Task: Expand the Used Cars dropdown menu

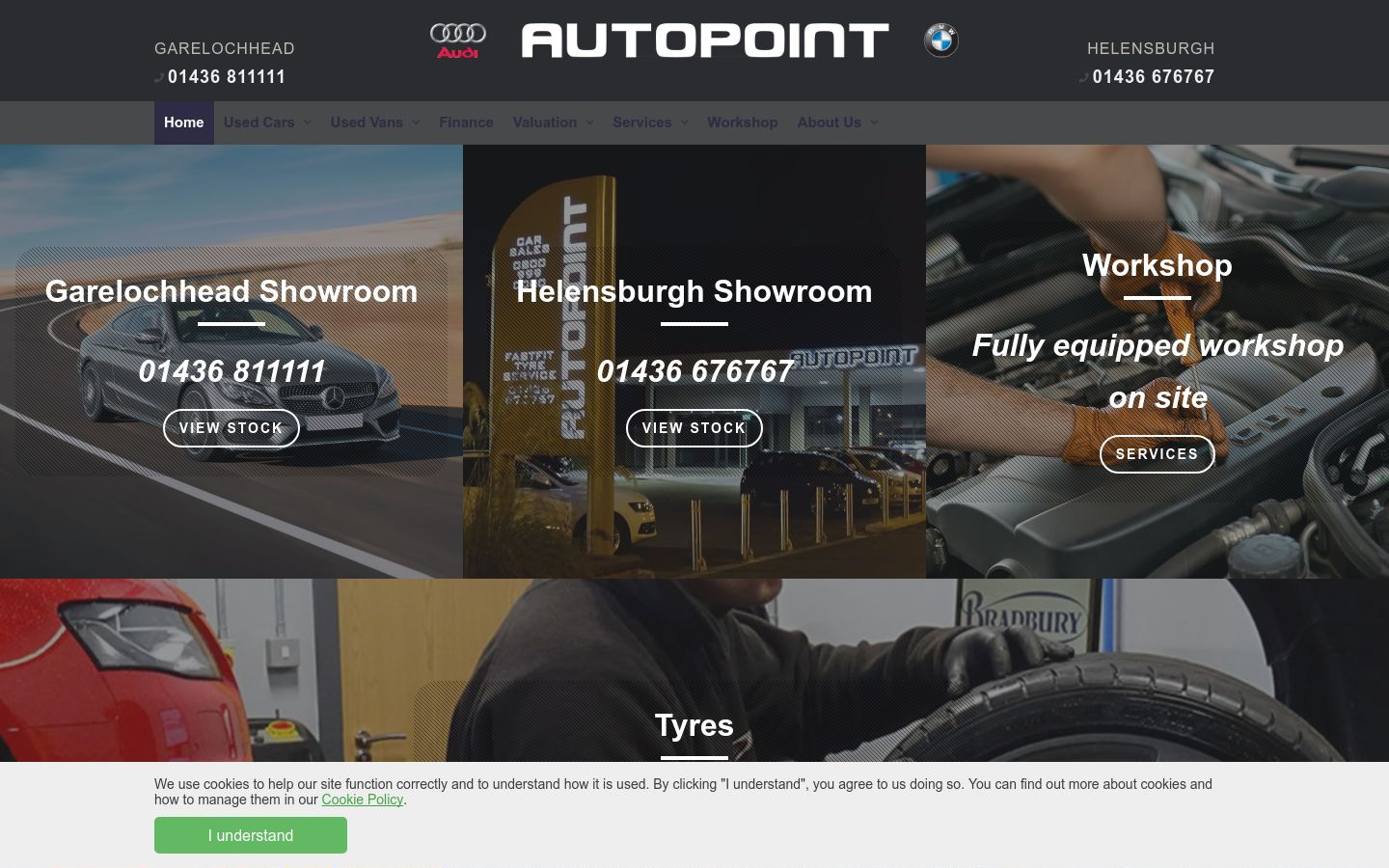Action: [x=267, y=122]
